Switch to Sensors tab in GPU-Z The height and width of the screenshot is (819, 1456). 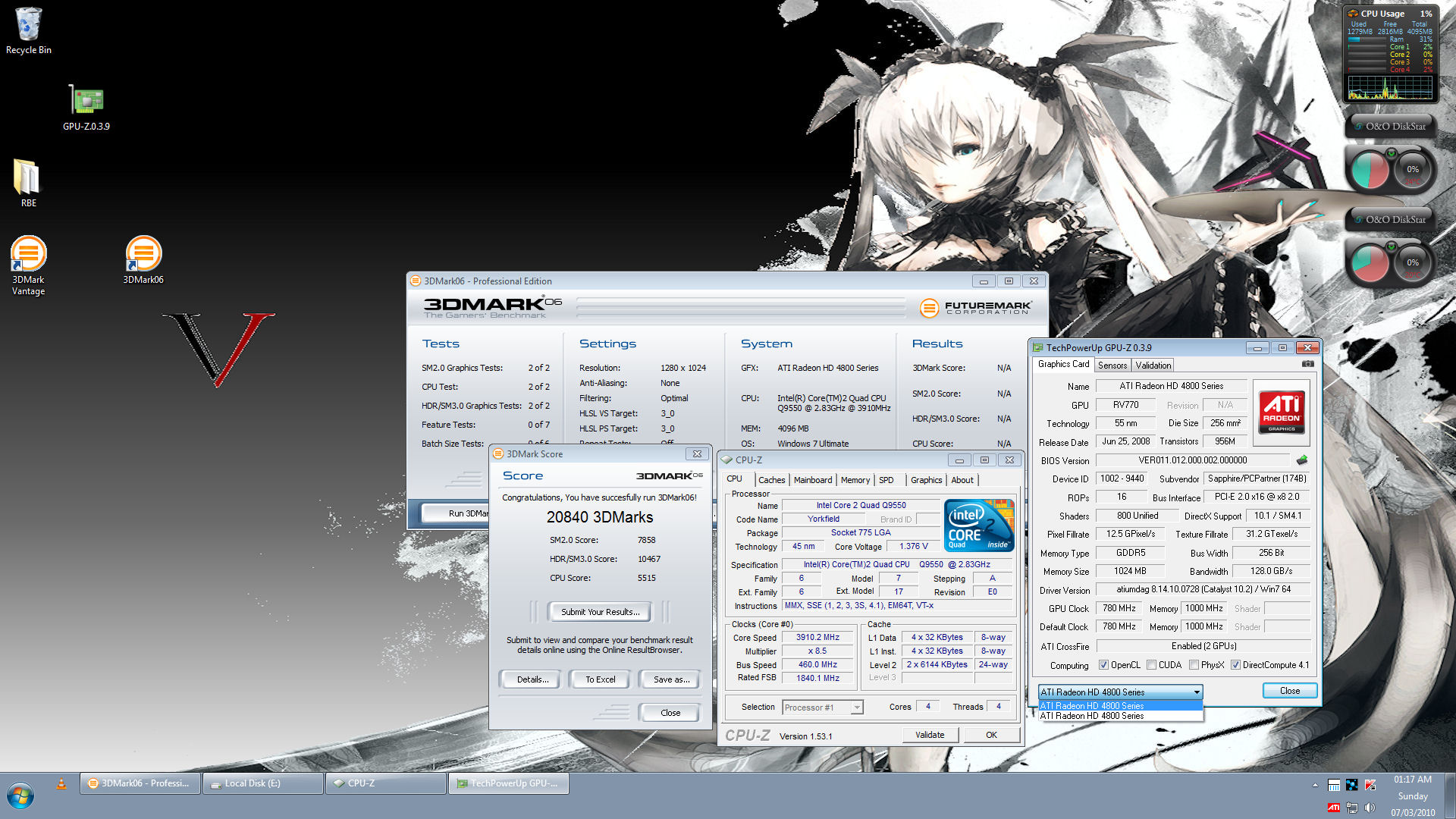1112,366
